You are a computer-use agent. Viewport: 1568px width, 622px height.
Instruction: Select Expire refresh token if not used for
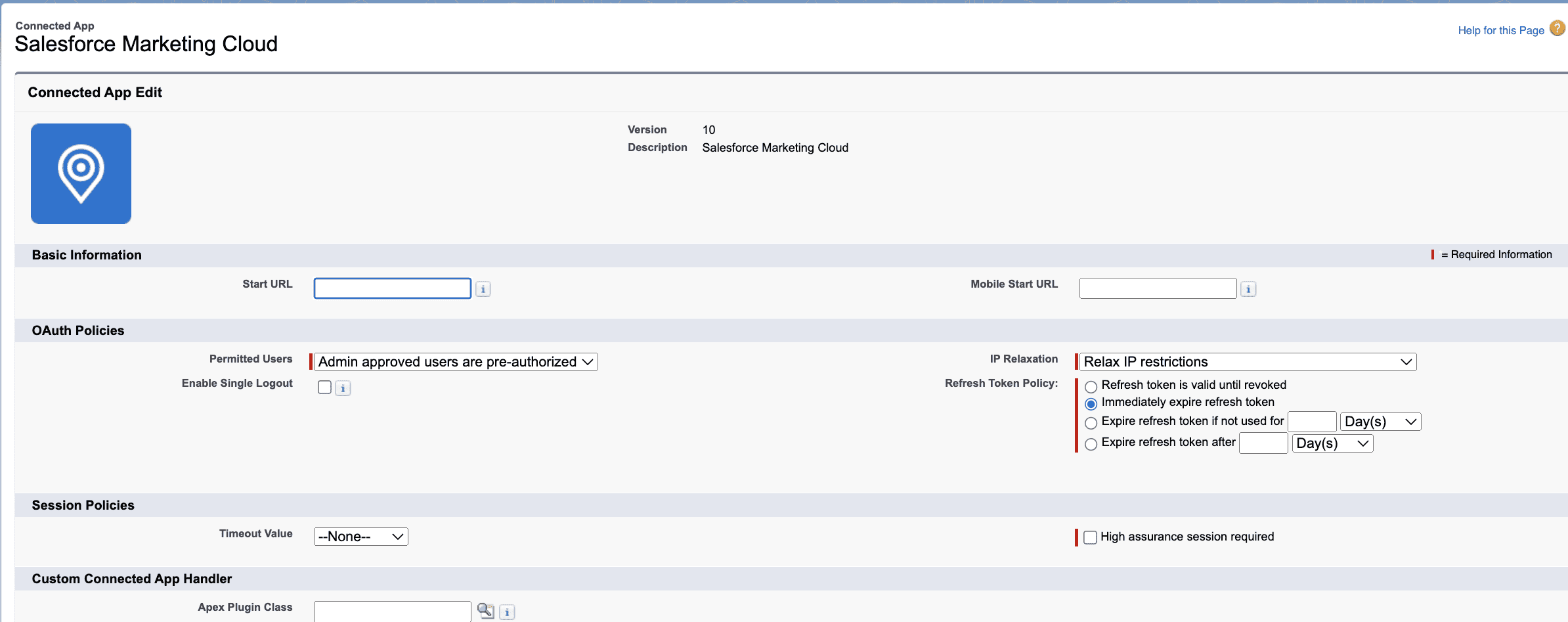click(x=1091, y=422)
